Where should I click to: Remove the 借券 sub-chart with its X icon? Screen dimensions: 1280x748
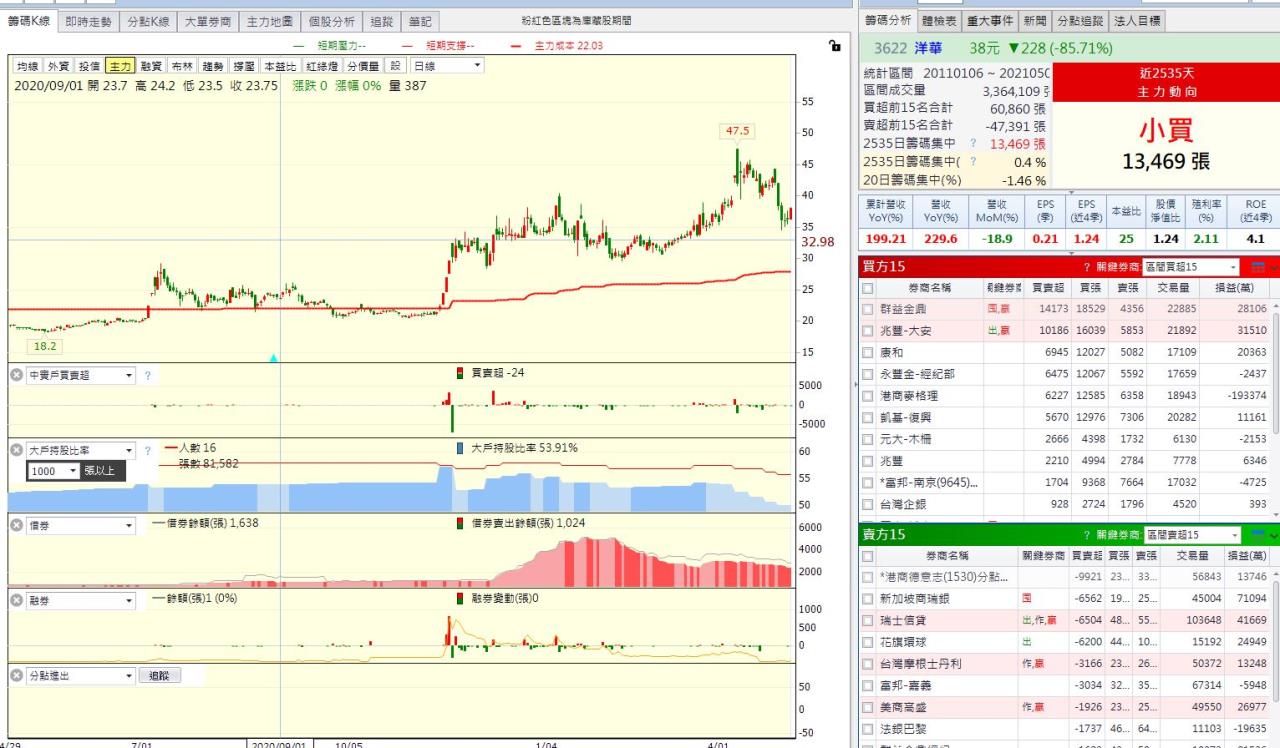17,526
